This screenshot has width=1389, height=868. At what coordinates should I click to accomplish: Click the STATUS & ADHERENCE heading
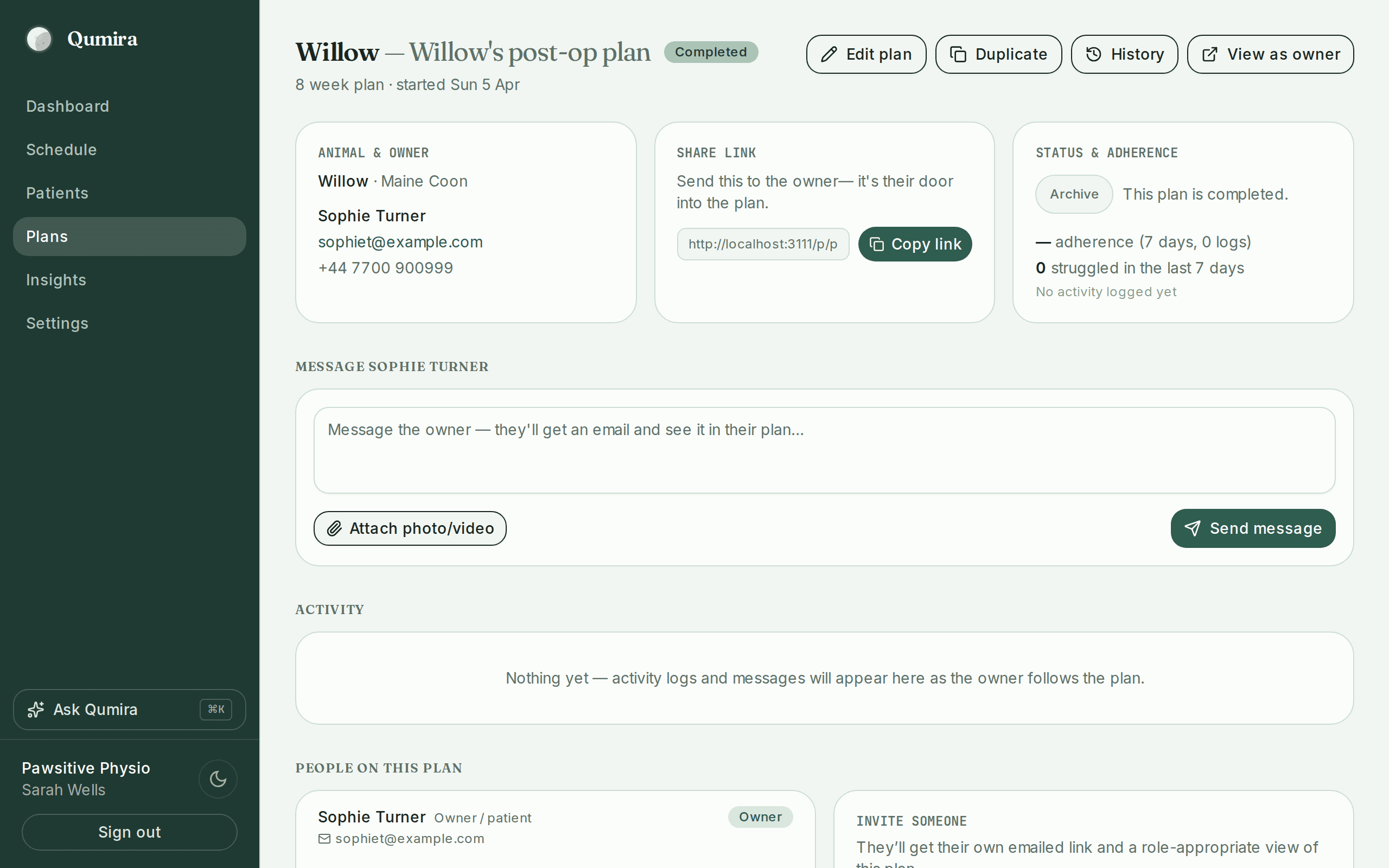1107,152
